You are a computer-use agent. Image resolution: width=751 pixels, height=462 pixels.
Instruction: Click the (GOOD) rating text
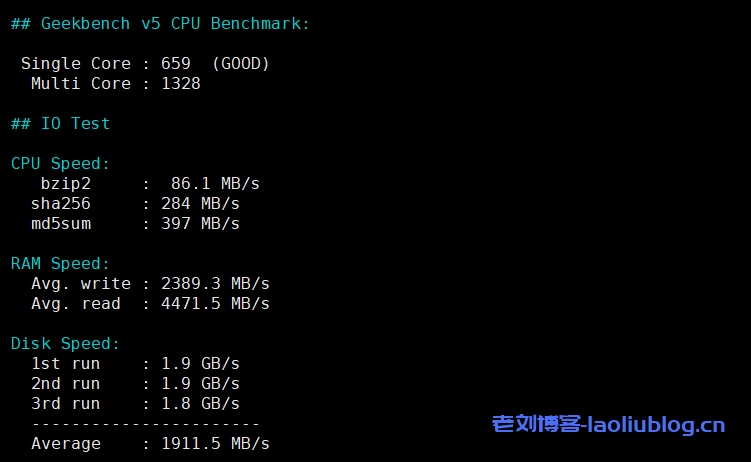point(240,63)
